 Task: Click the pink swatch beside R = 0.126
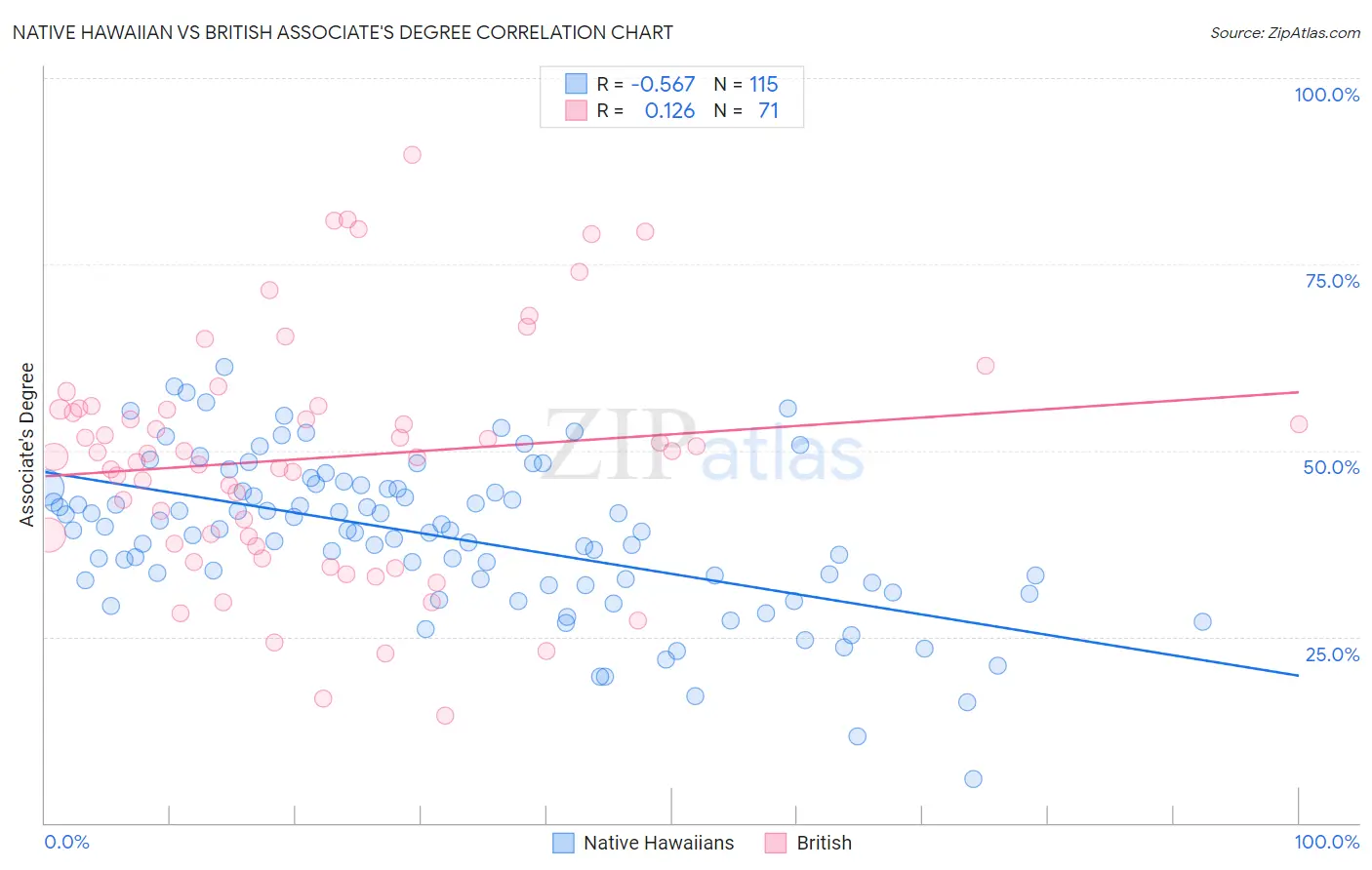[577, 110]
